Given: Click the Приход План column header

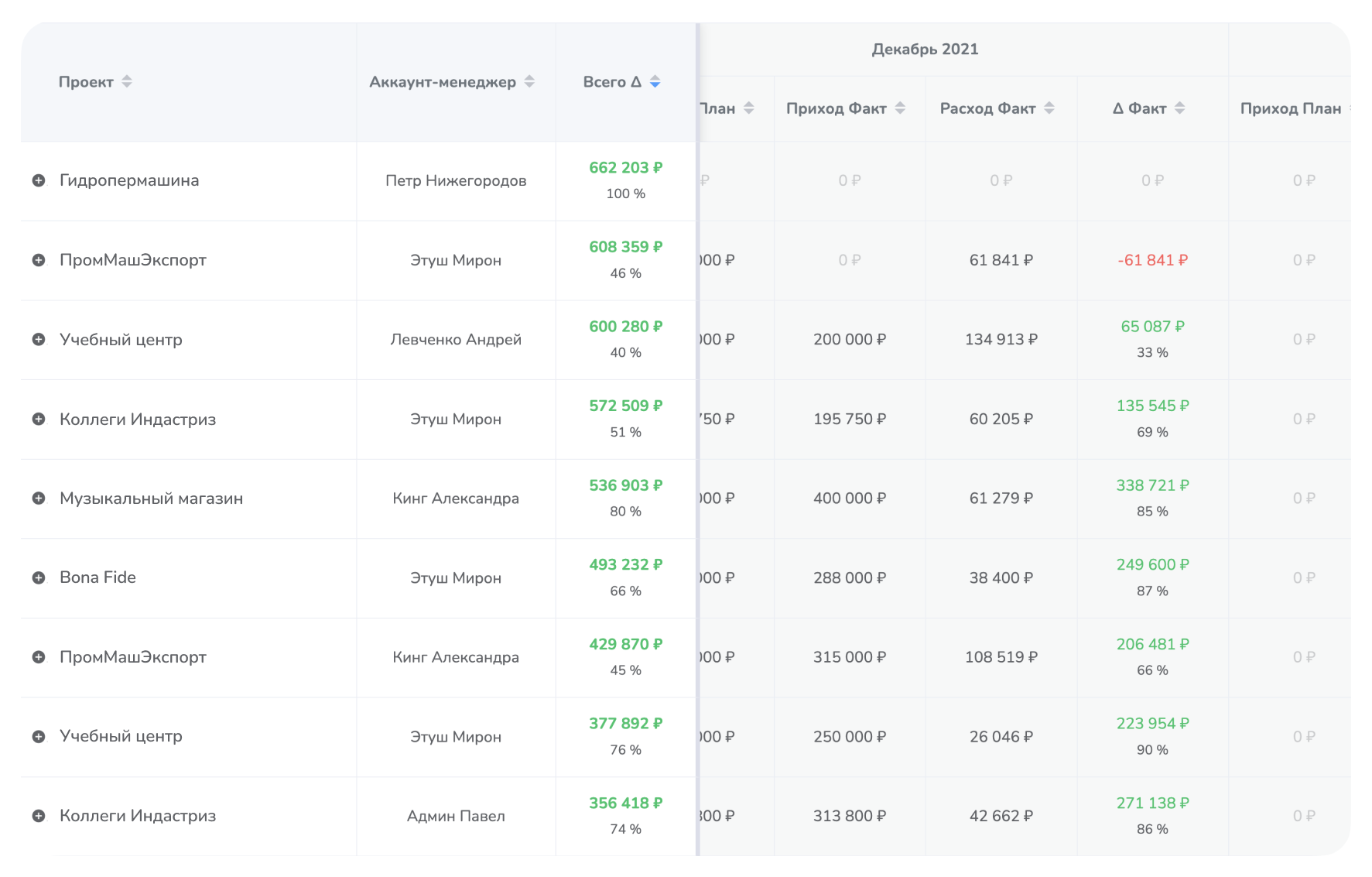Looking at the screenshot, I should 1290,108.
